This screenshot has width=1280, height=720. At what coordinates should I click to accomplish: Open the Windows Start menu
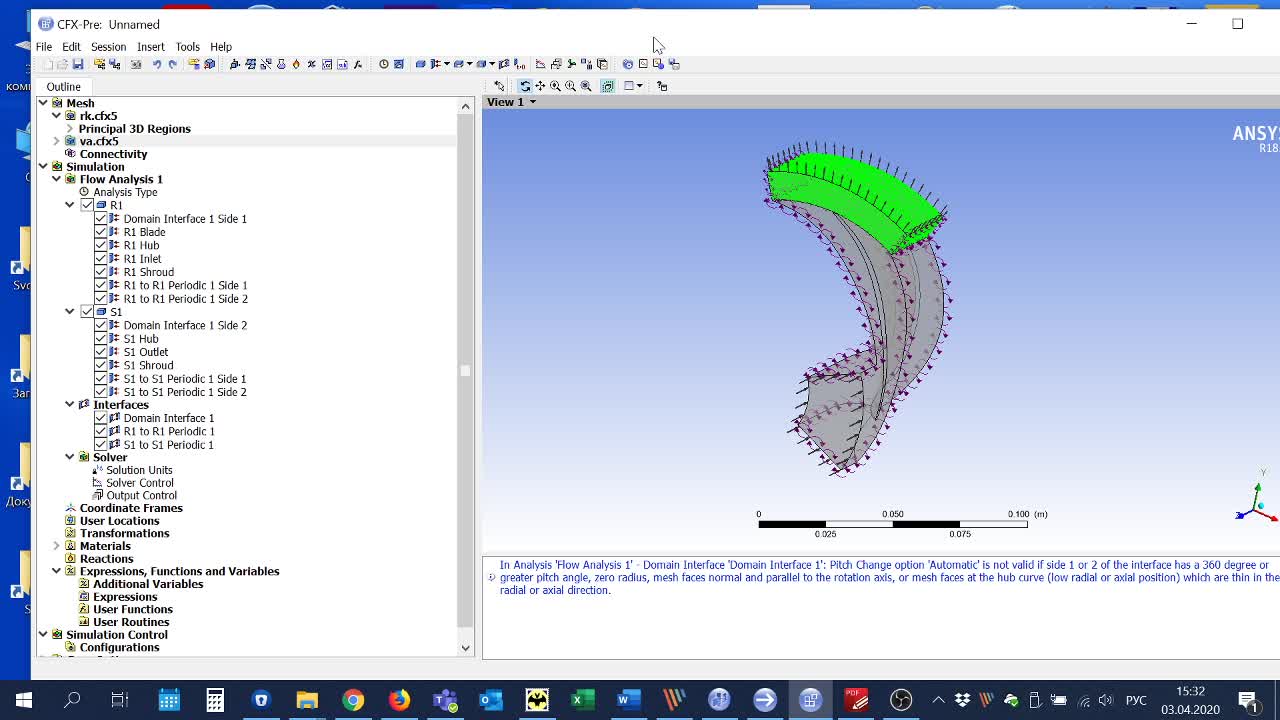click(x=24, y=700)
